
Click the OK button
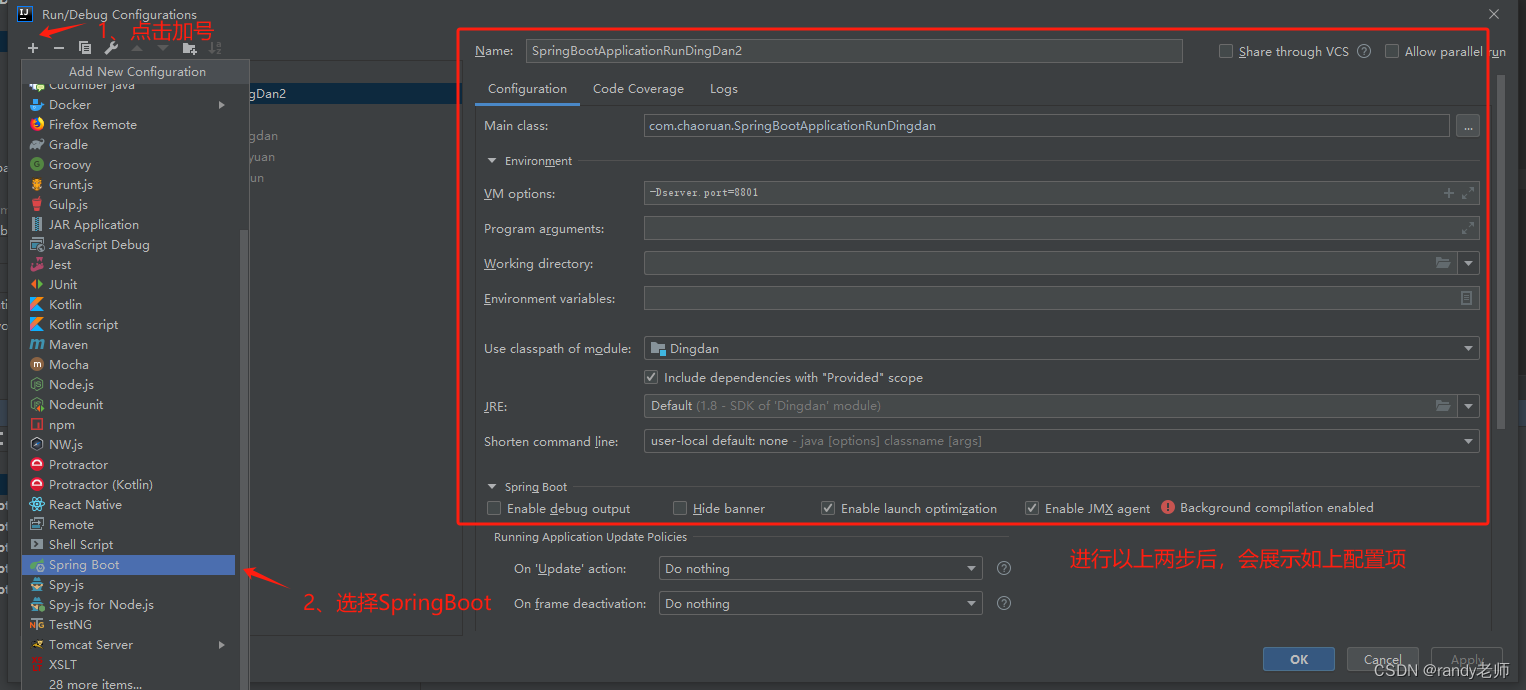pos(1299,659)
